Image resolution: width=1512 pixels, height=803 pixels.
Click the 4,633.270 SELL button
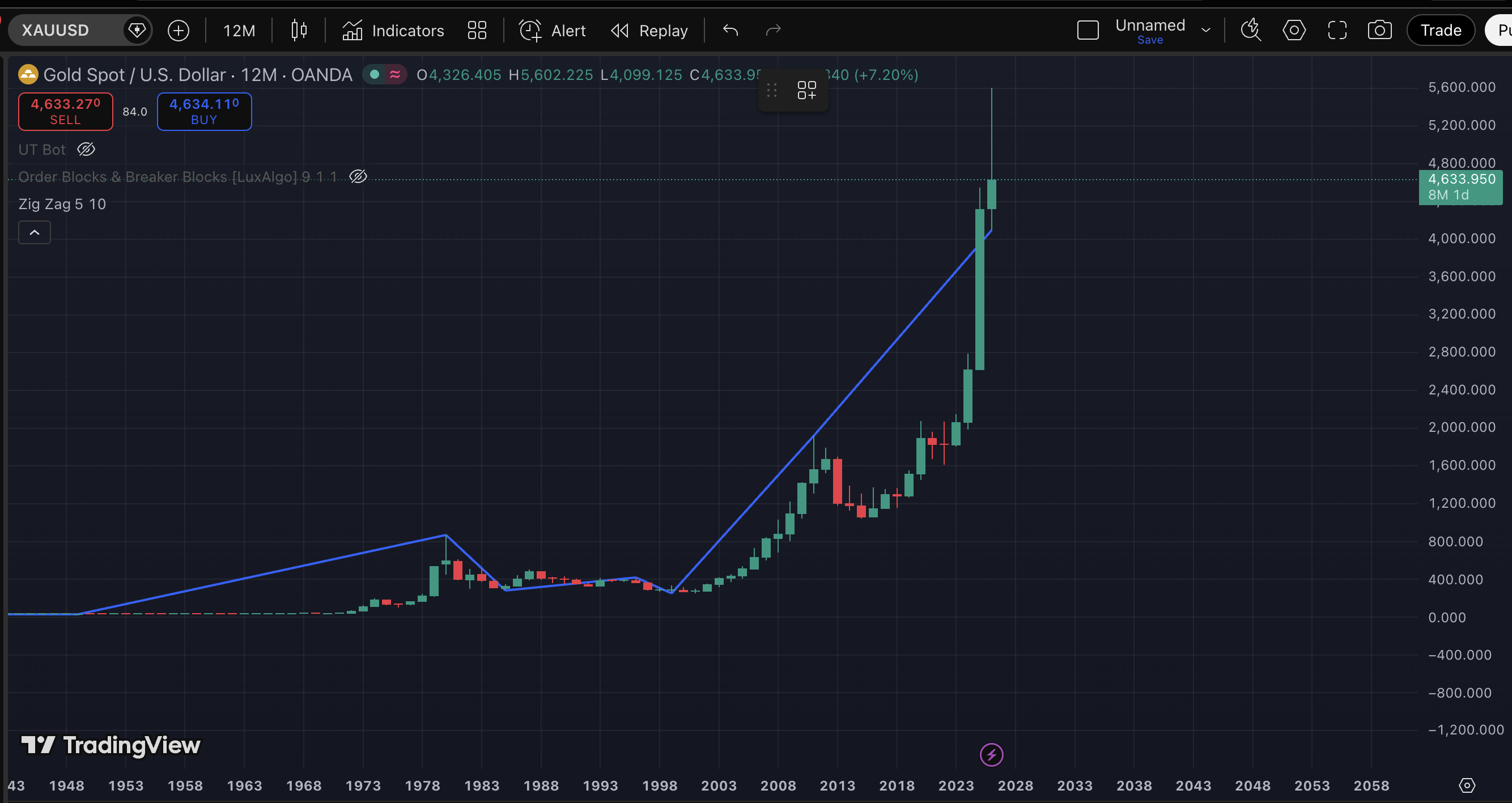[66, 112]
